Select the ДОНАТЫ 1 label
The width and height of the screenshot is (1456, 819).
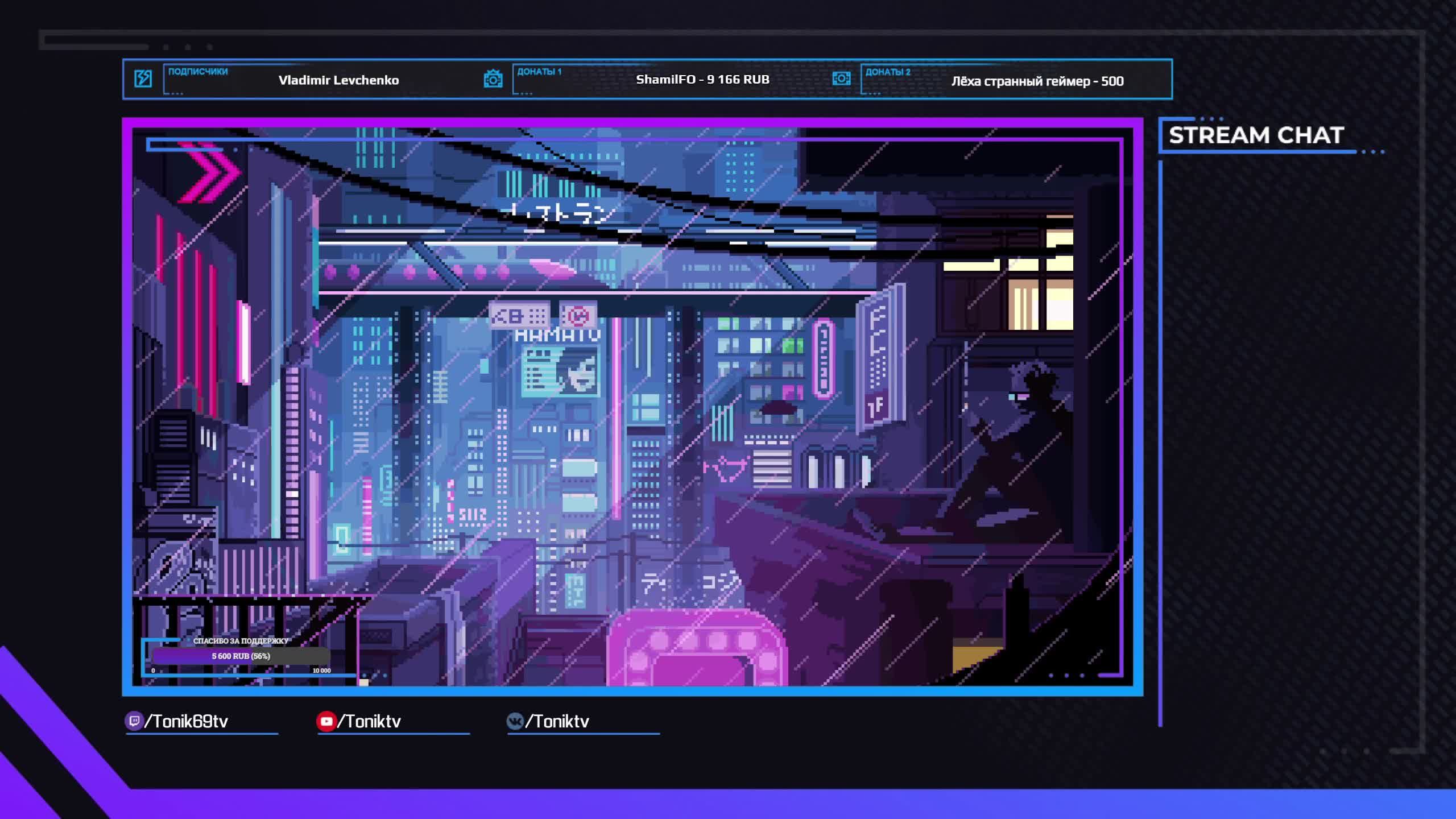539,72
